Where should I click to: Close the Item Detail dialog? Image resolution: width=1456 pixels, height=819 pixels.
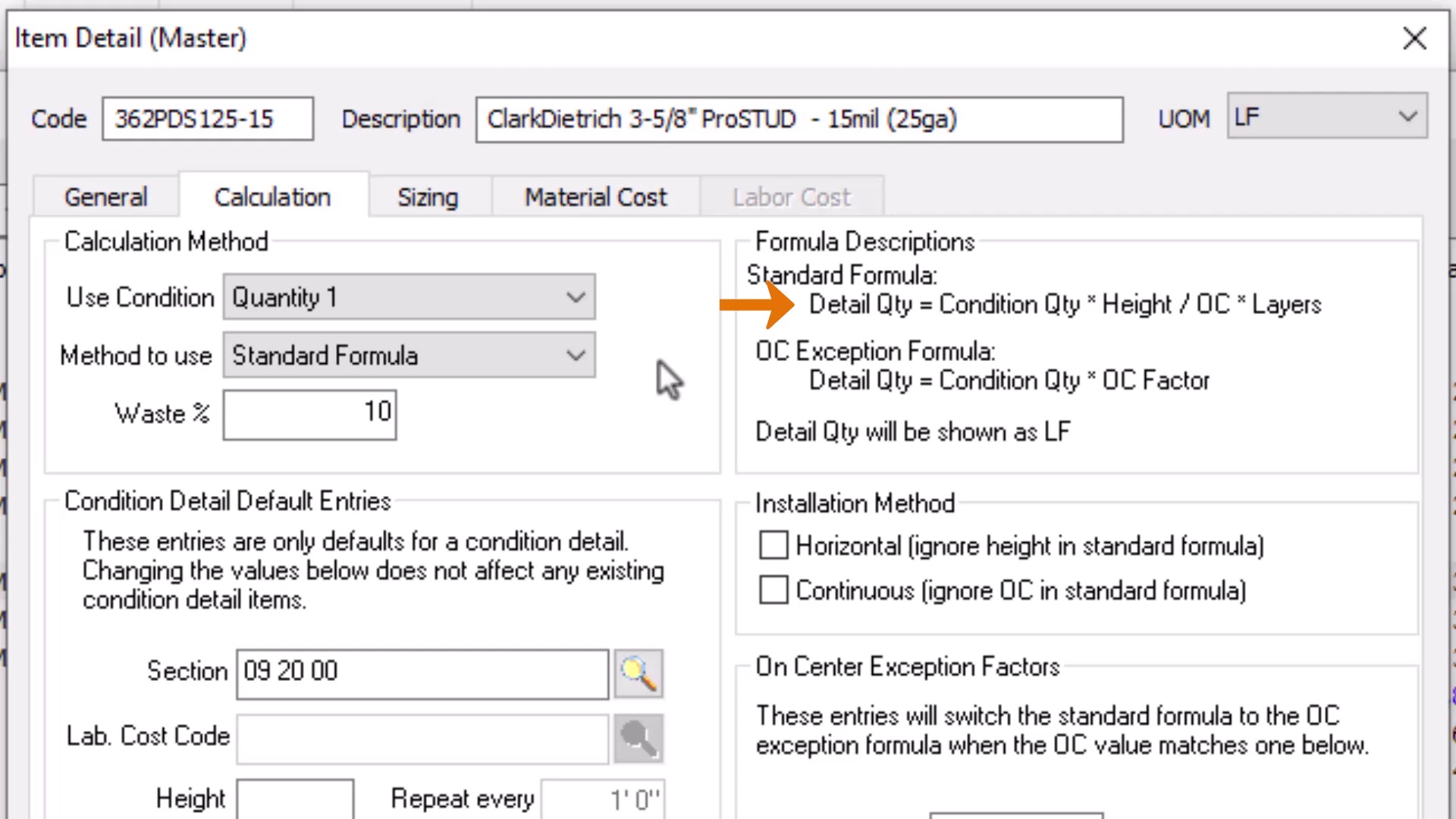coord(1414,39)
